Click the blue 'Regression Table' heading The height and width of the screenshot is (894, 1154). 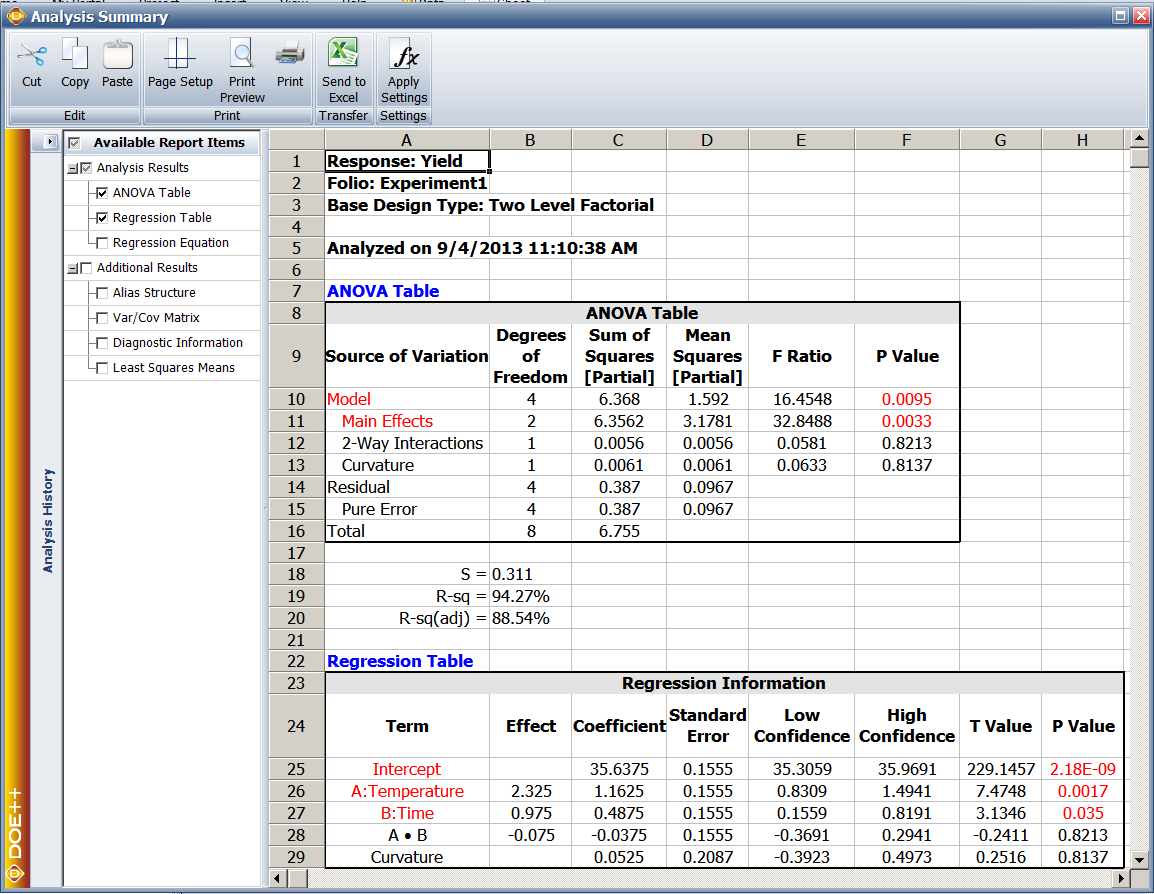(x=400, y=661)
